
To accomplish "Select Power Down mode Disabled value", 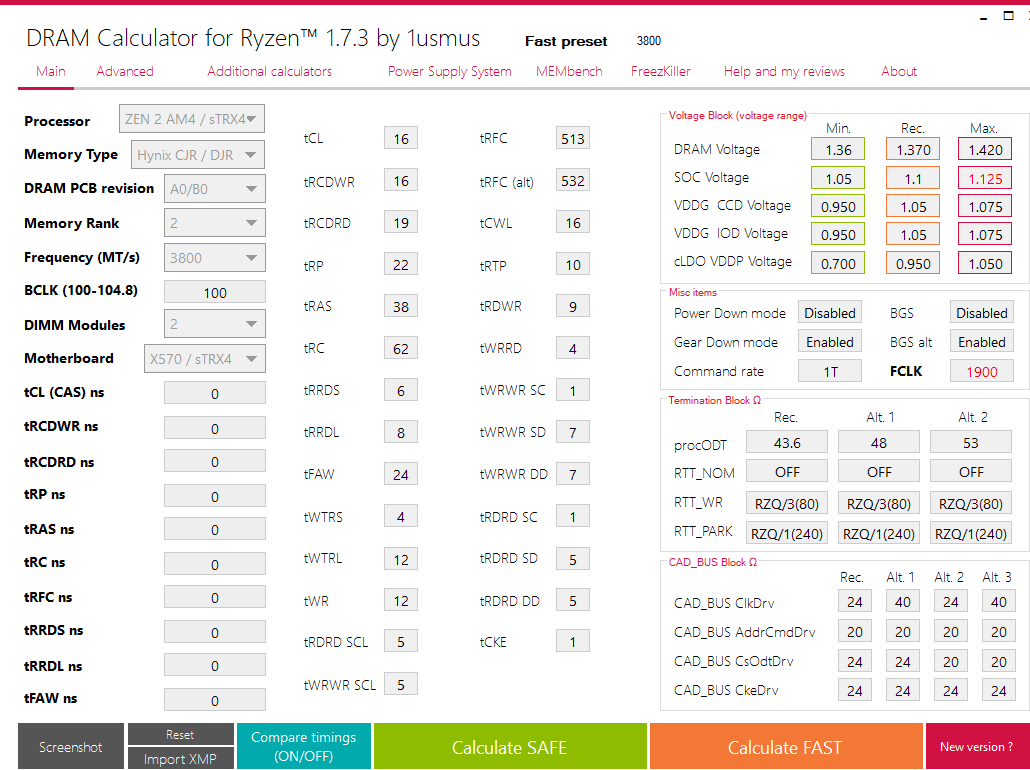I will coord(830,313).
